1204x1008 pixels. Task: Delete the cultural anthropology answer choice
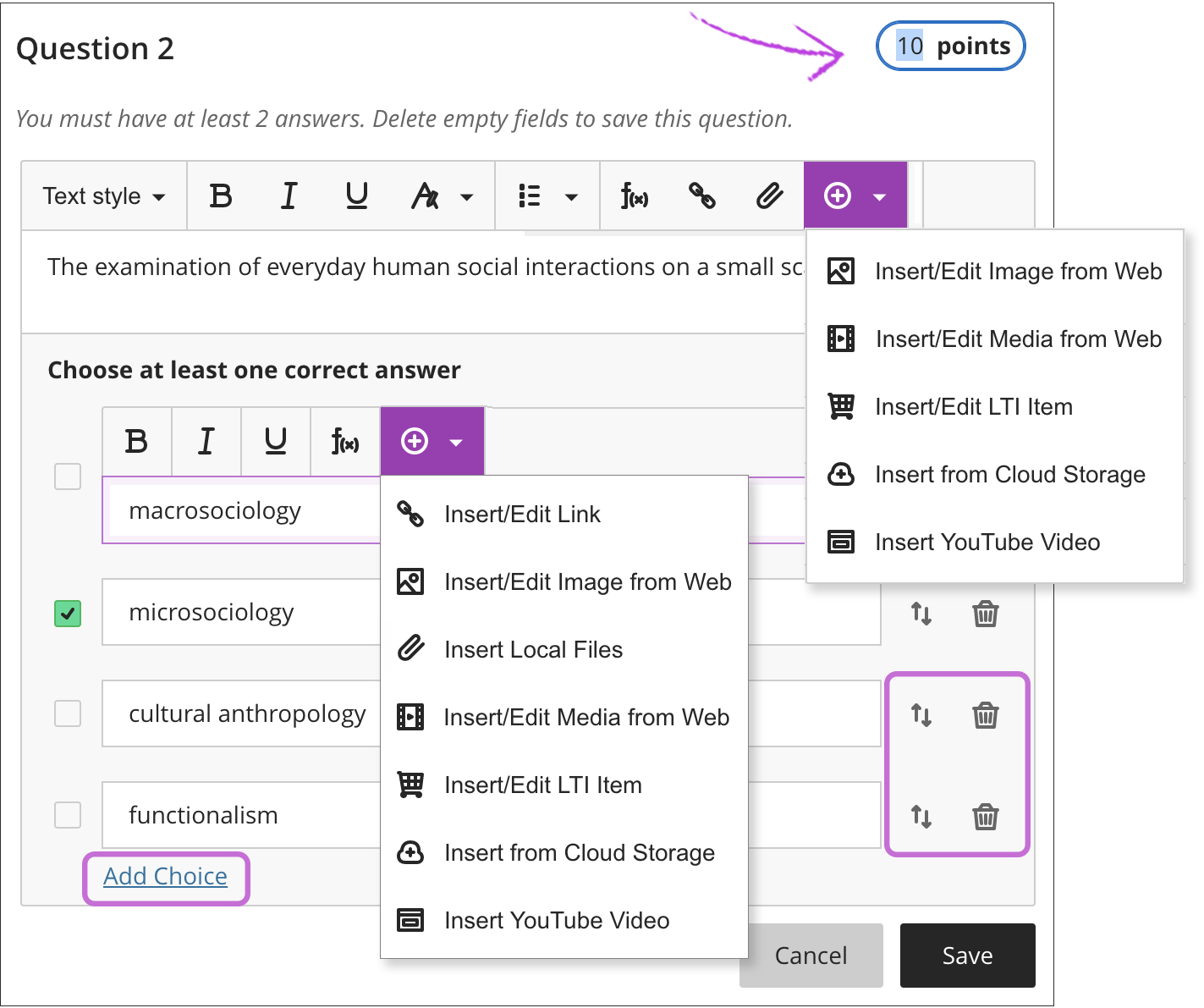(x=986, y=715)
